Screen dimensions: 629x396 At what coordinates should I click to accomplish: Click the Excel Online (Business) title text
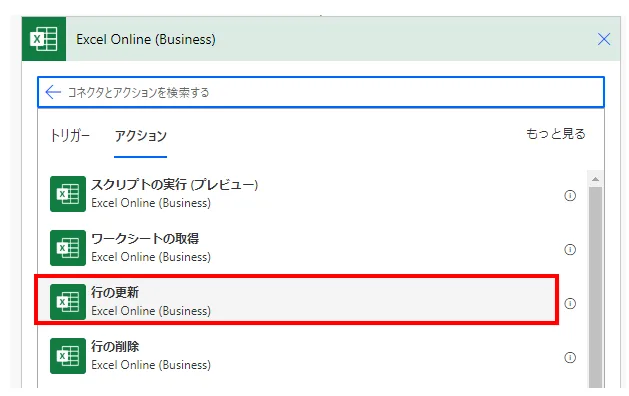point(146,39)
